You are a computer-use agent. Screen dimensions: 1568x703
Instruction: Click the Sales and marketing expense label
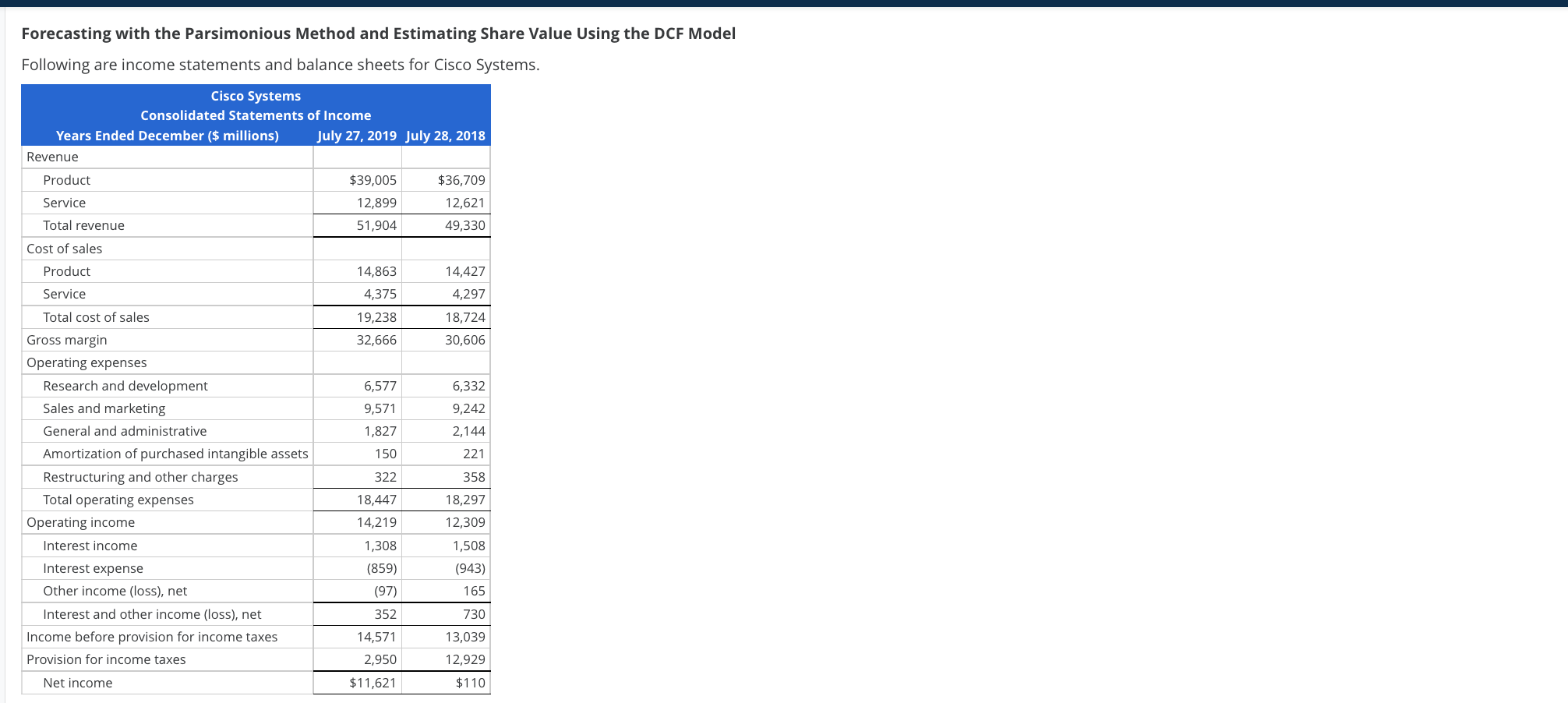tap(104, 408)
